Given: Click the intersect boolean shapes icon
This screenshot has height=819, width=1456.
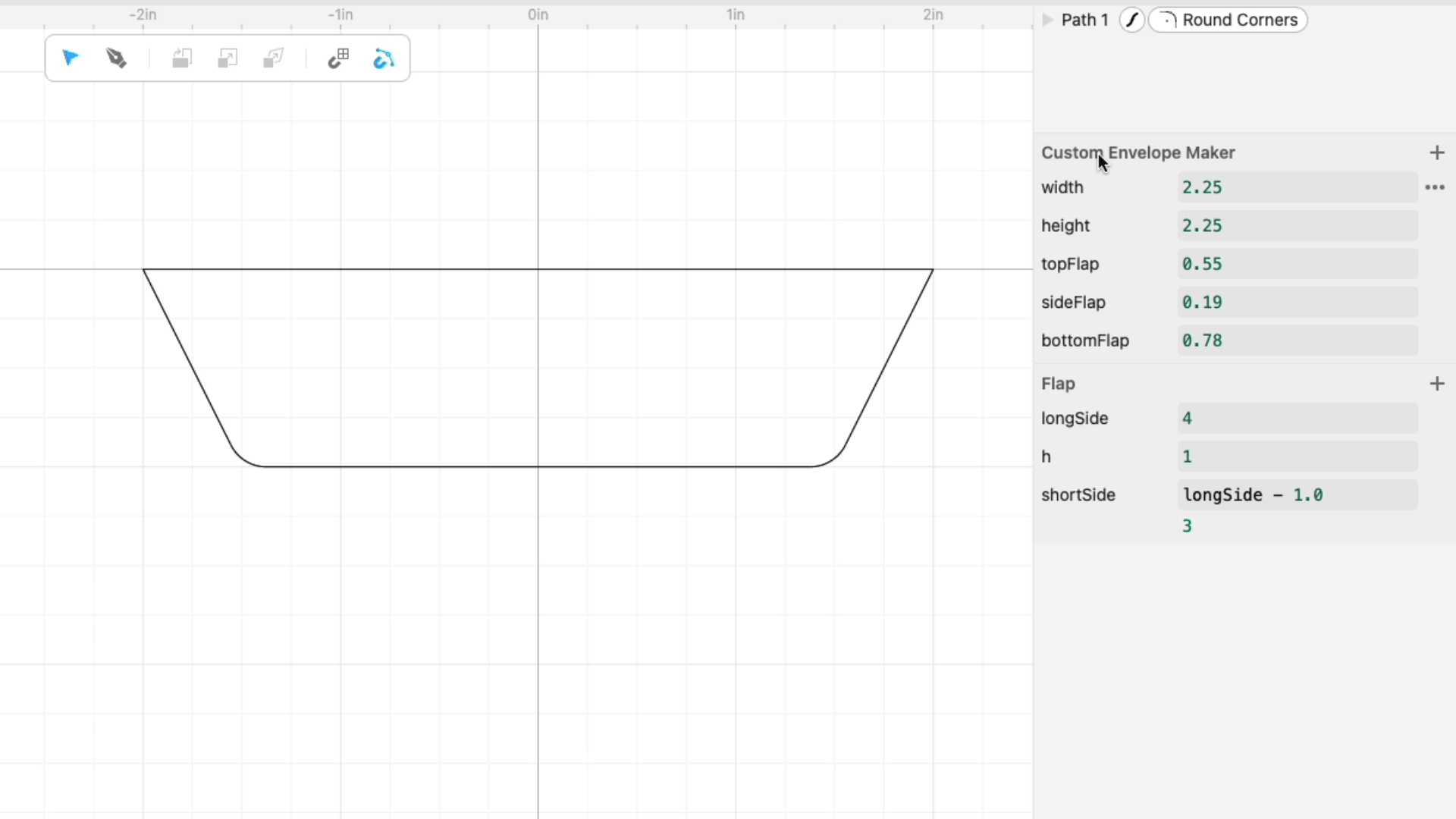Looking at the screenshot, I should click(273, 58).
